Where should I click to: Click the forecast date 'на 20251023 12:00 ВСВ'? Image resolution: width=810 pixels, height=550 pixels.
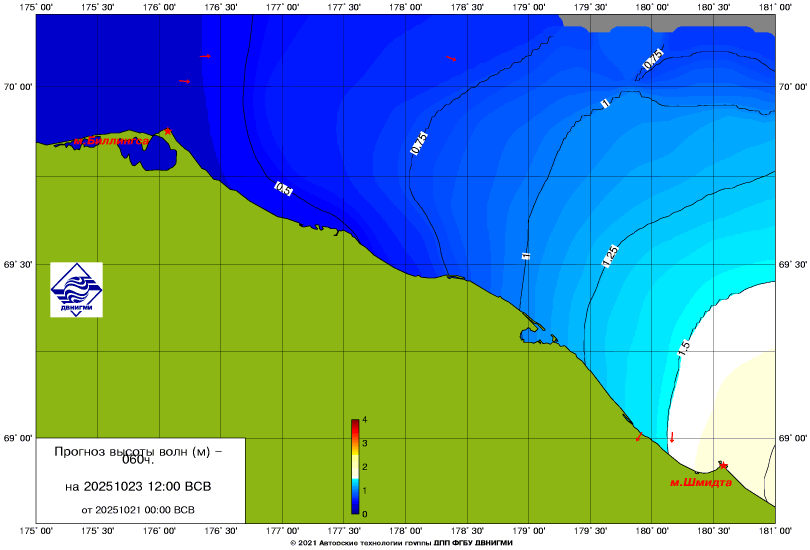pyautogui.click(x=138, y=487)
